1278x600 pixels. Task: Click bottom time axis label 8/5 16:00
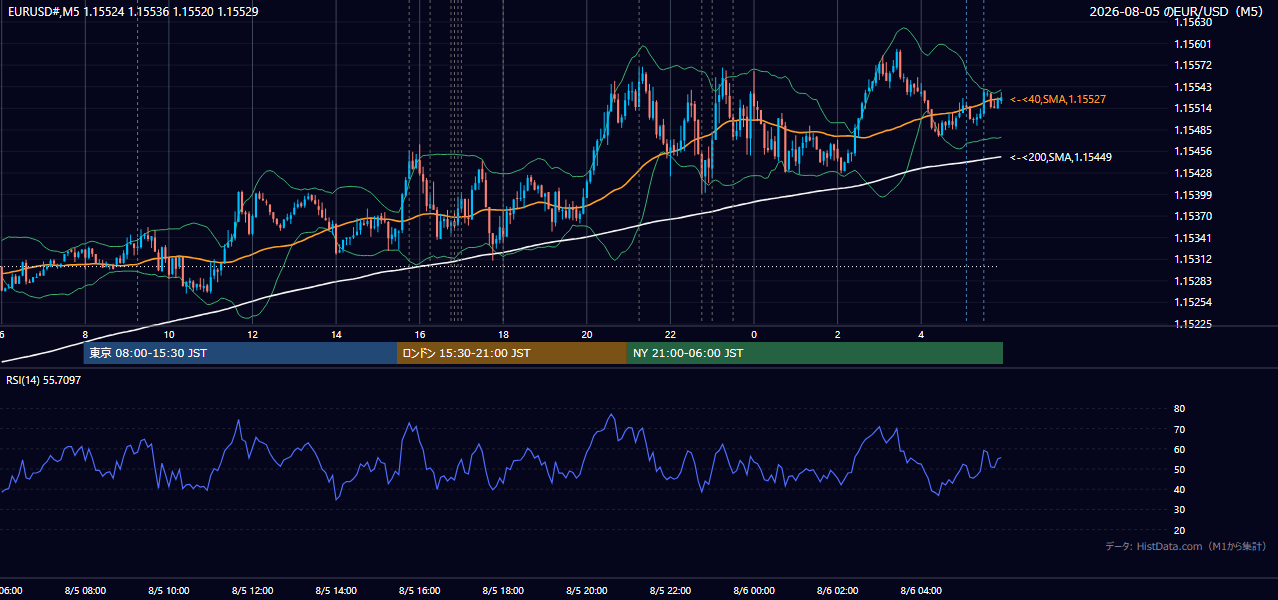click(420, 591)
